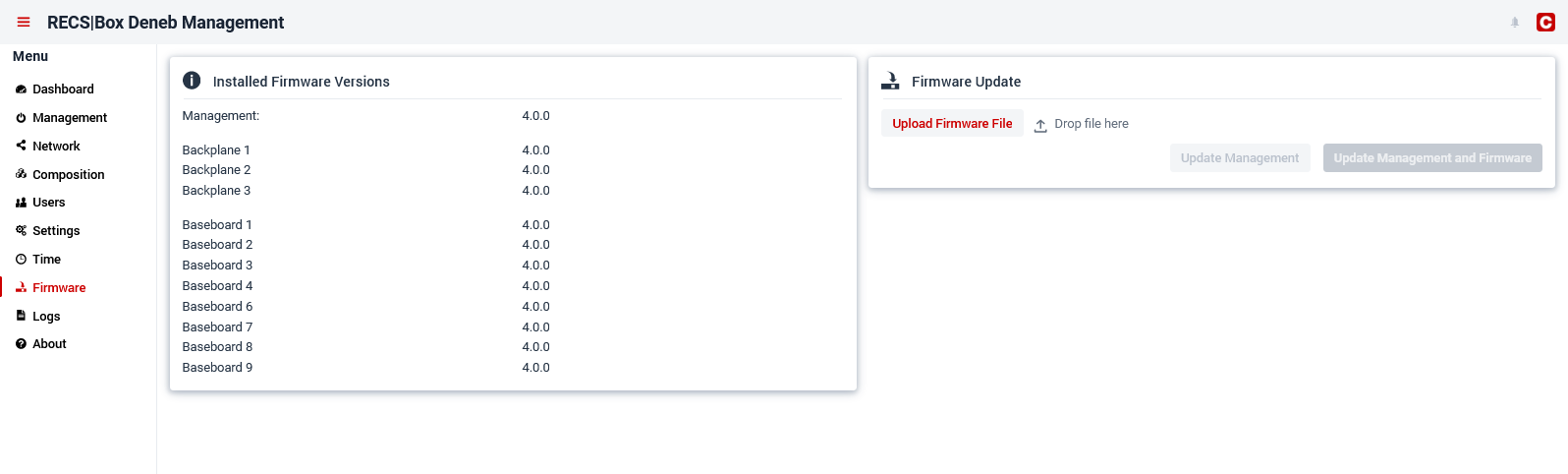Click the Installed Firmware Versions info icon
Screen dimensions: 1568x474
click(x=192, y=81)
